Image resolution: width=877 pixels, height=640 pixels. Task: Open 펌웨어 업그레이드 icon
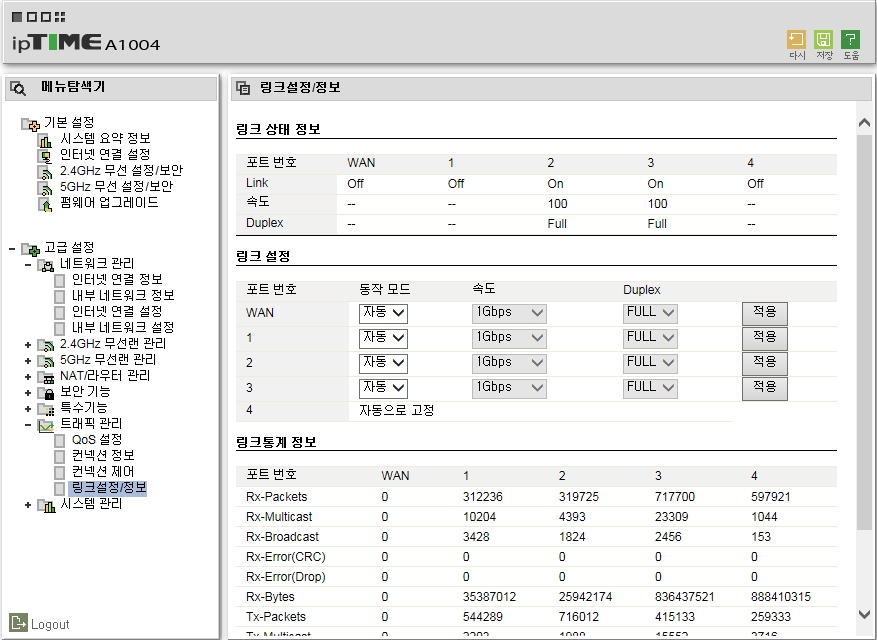click(x=45, y=204)
